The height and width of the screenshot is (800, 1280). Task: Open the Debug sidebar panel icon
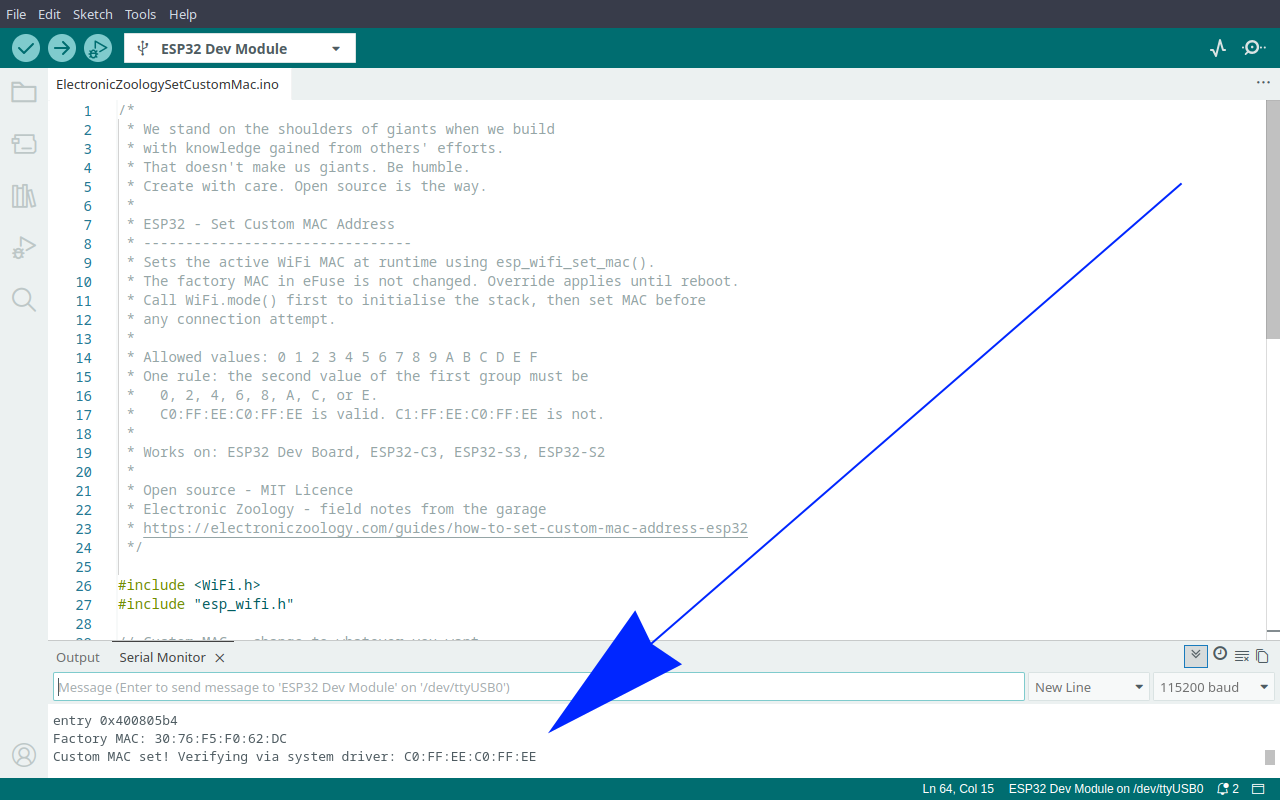pos(24,248)
